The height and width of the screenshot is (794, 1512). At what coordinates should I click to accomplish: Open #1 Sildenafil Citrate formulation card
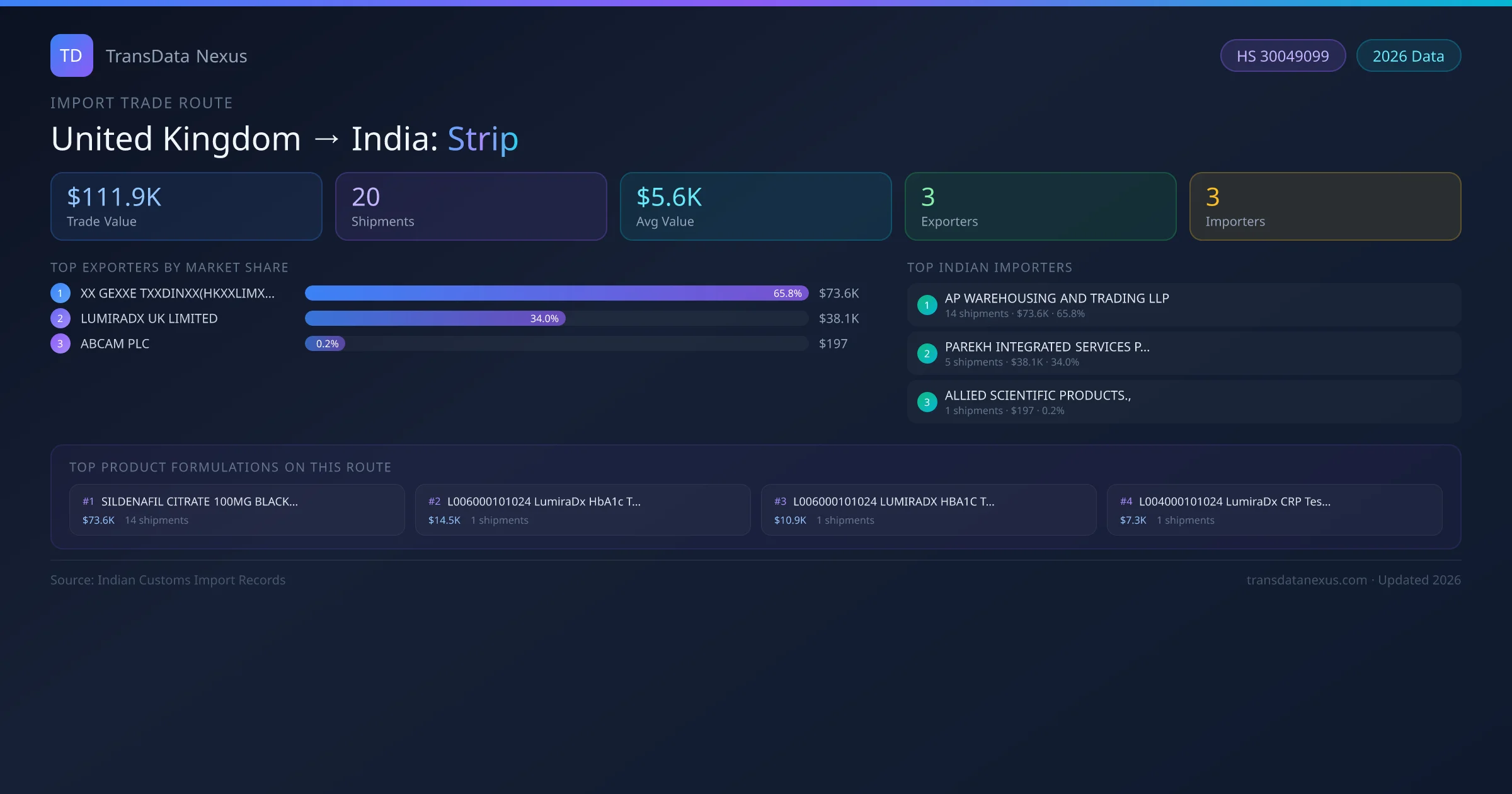pyautogui.click(x=237, y=510)
